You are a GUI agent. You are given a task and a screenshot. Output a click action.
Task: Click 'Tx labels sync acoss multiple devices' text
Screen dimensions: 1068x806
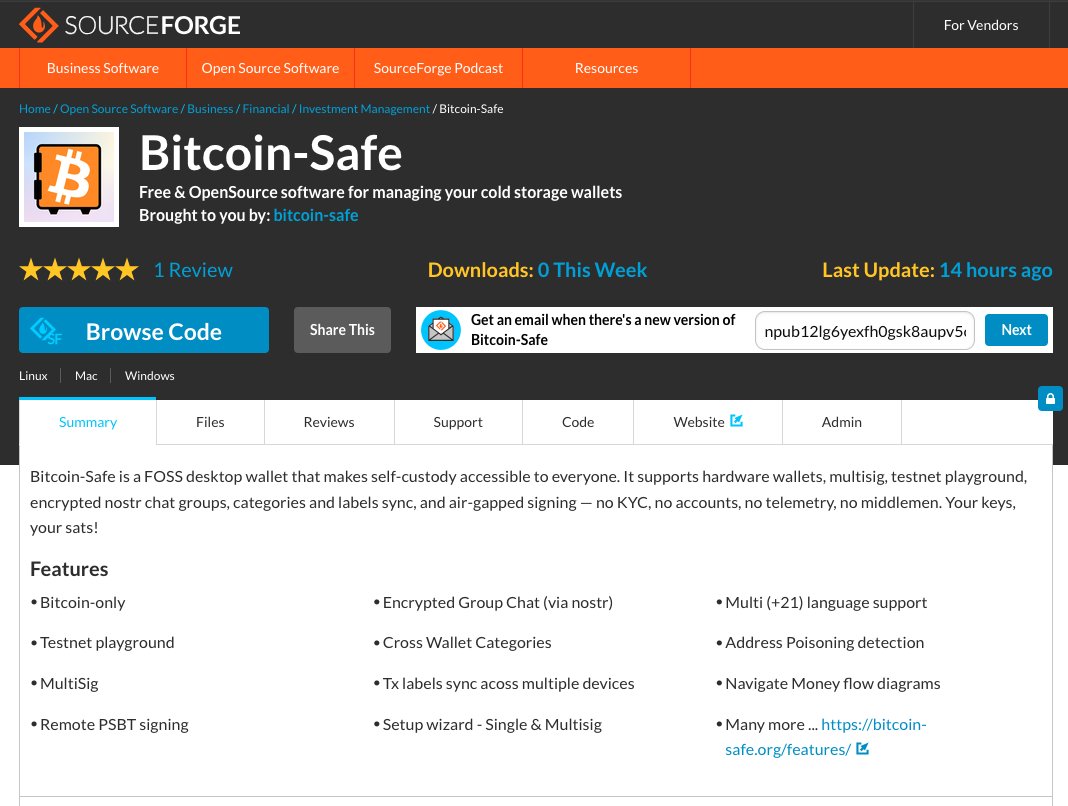pos(509,683)
